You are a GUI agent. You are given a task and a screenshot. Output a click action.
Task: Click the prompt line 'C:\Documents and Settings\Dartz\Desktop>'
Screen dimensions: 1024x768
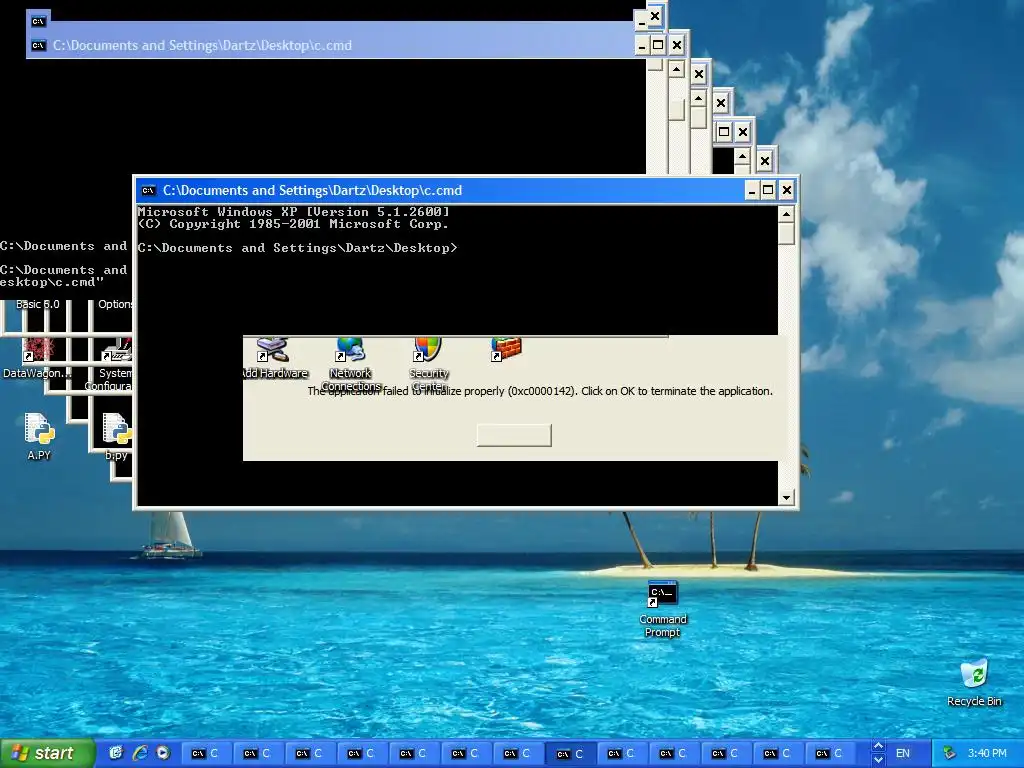point(297,248)
